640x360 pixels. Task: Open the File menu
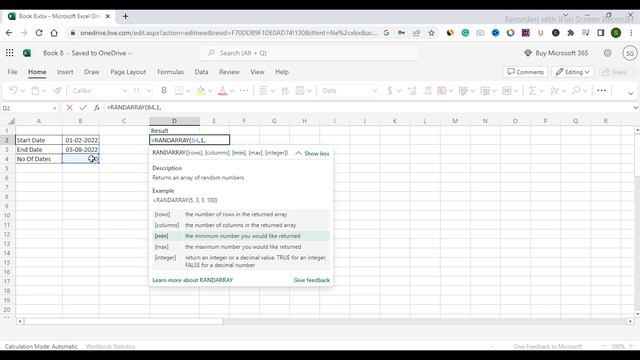pyautogui.click(x=12, y=72)
